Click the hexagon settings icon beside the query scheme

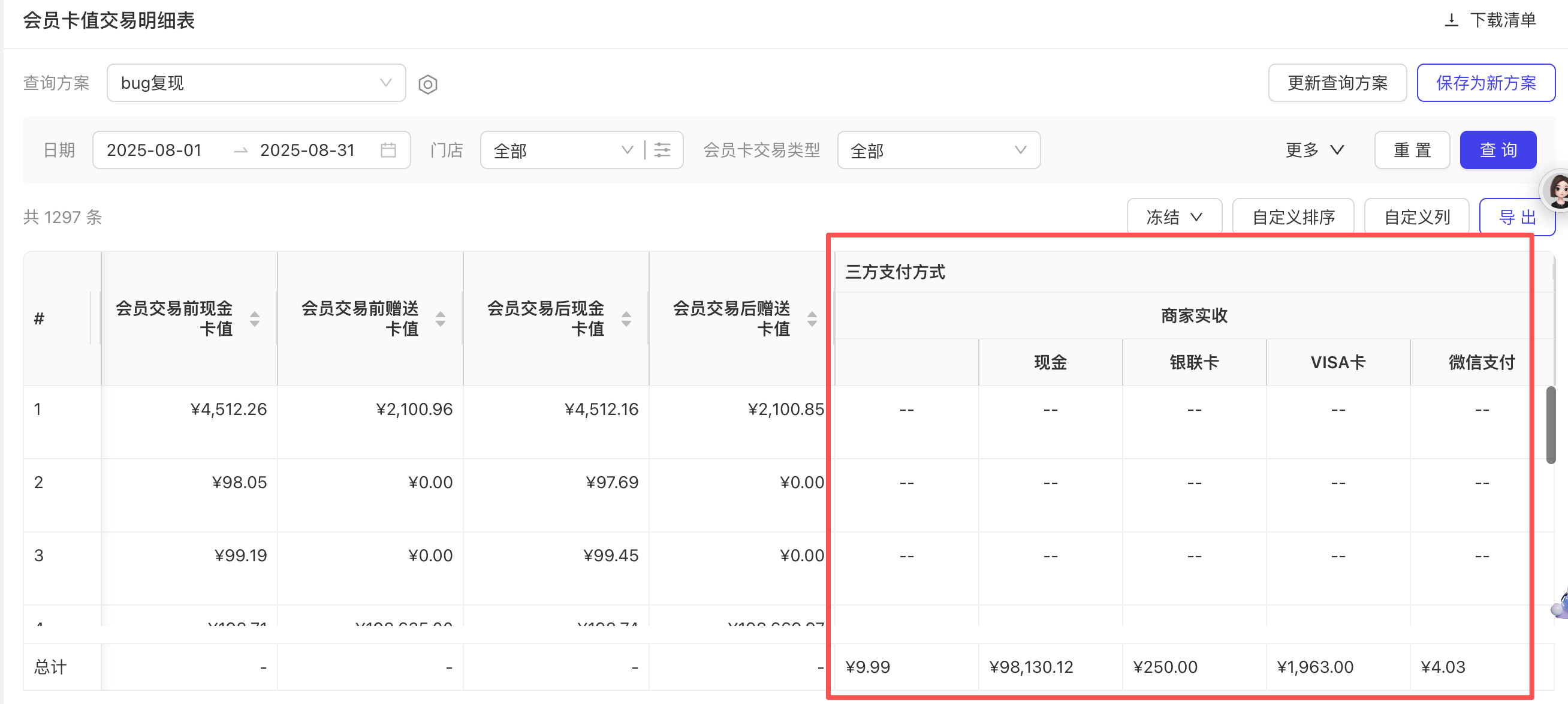pos(428,84)
